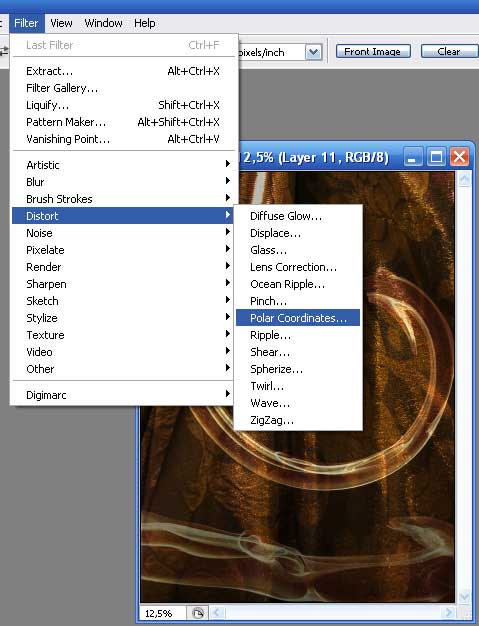Expand the Video submenu
The width and height of the screenshot is (479, 626).
coord(123,352)
